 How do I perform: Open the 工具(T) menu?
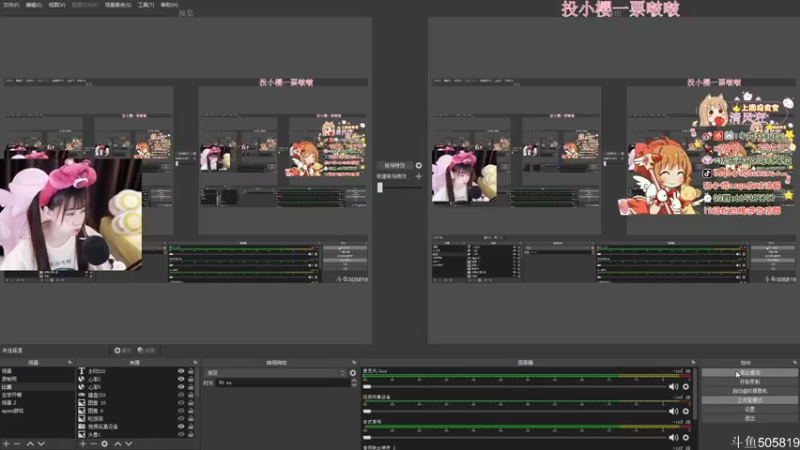(146, 5)
